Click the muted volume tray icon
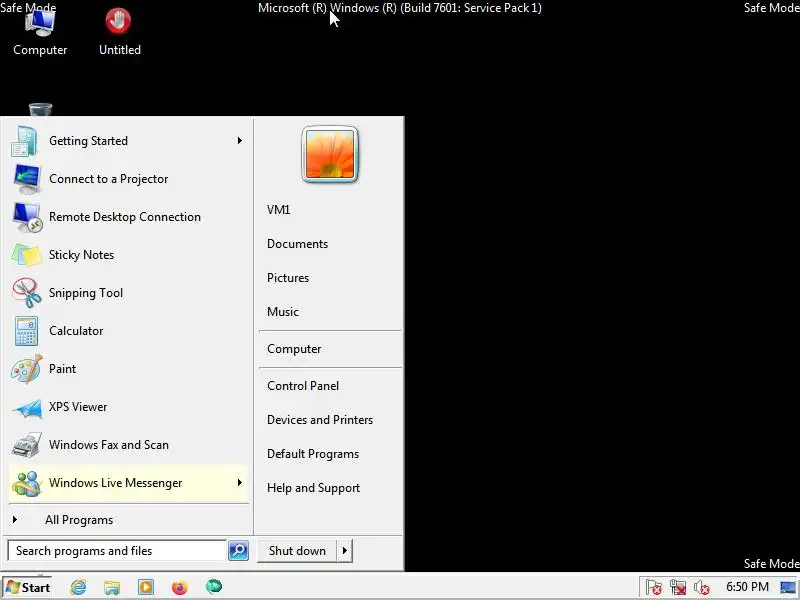Viewport: 800px width, 600px height. [702, 587]
